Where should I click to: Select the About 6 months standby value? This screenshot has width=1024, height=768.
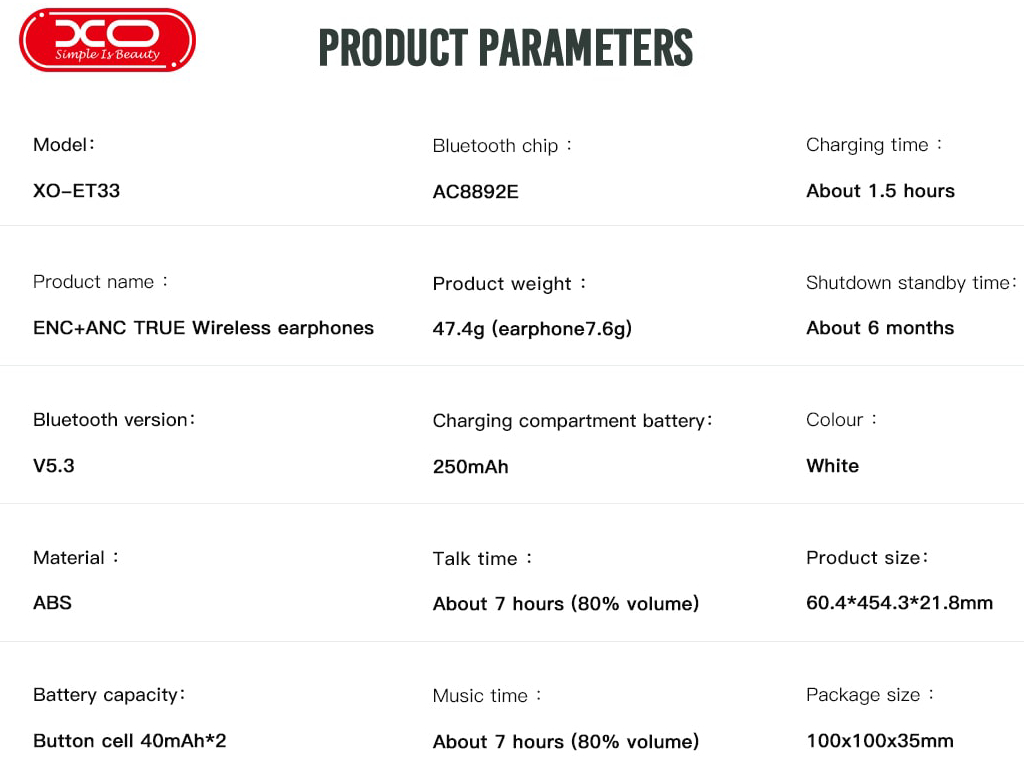pos(880,328)
